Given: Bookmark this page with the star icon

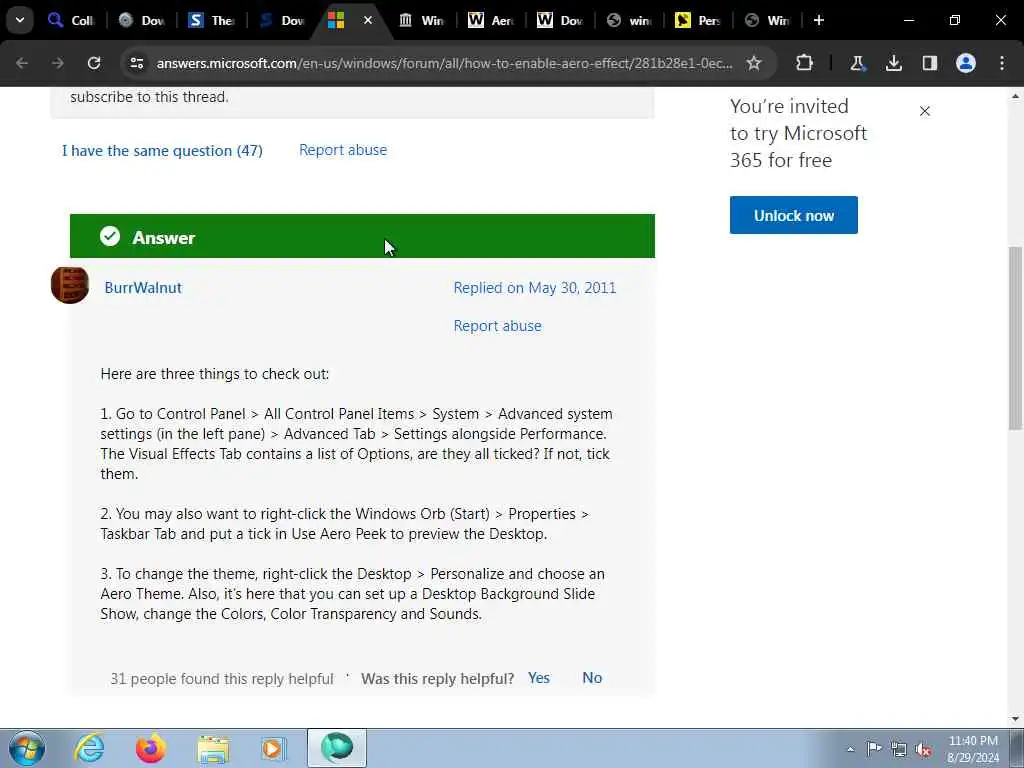Looking at the screenshot, I should pyautogui.click(x=754, y=63).
